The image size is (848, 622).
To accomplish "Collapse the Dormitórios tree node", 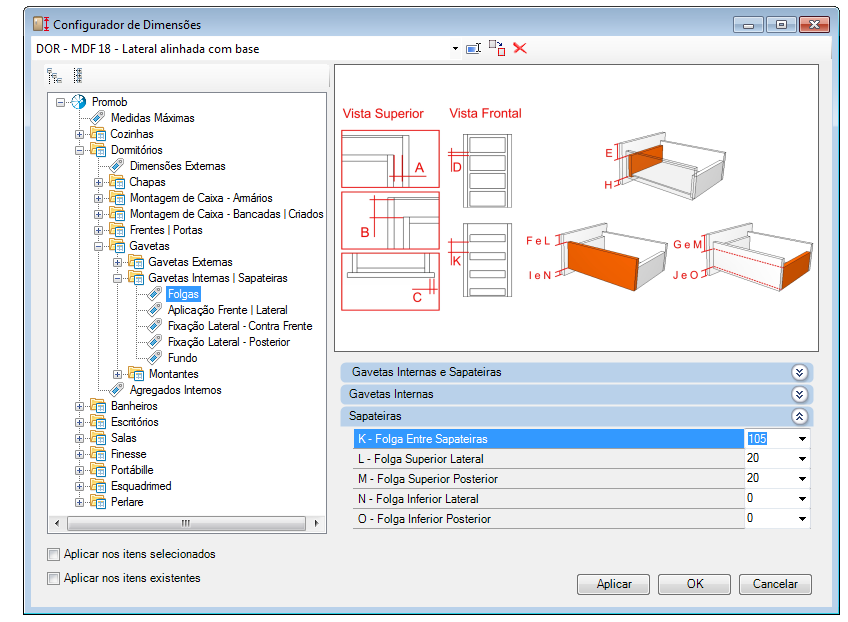I will pyautogui.click(x=80, y=150).
